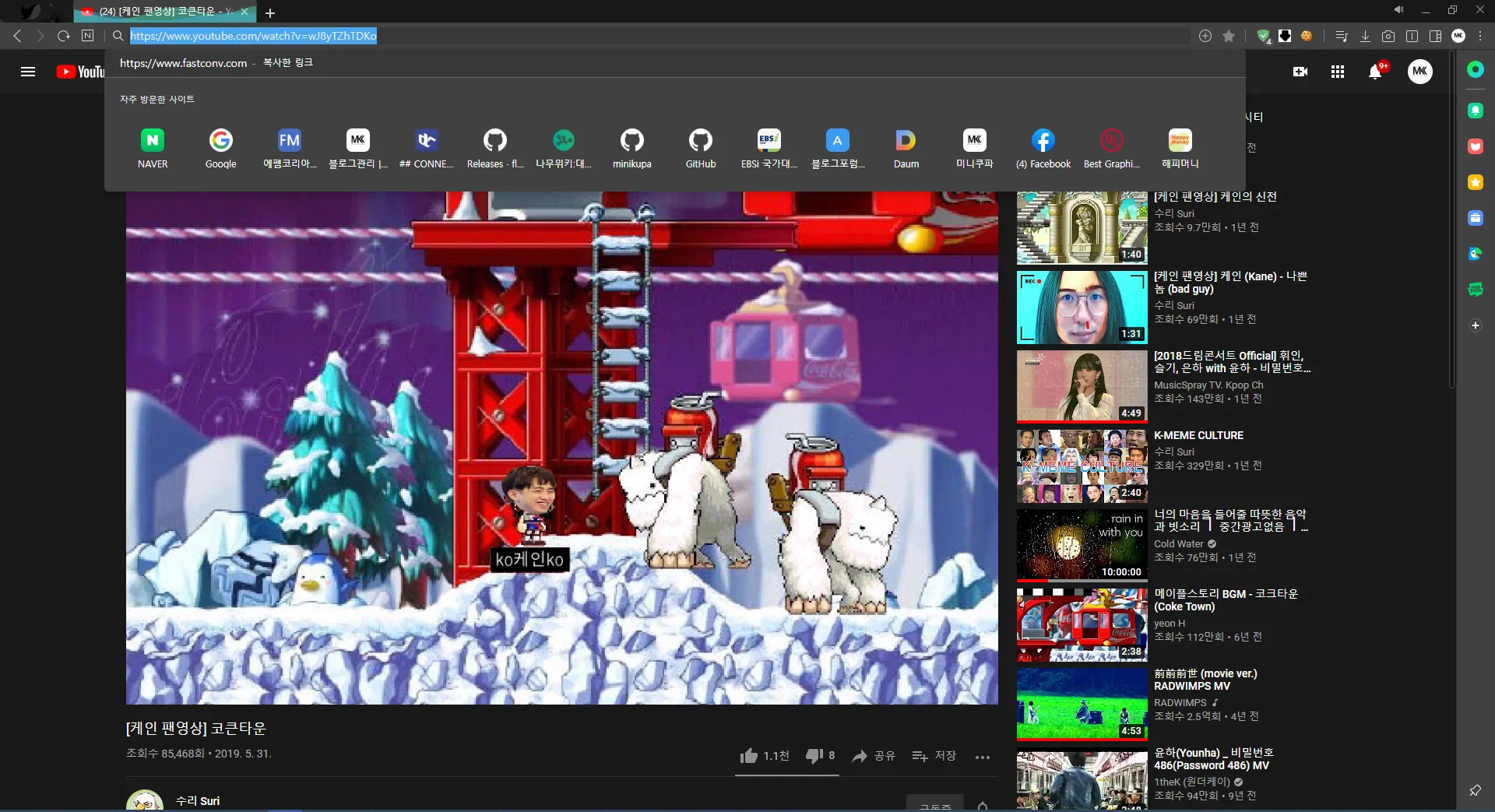Open split view with the dual pane icon
The height and width of the screenshot is (812, 1495).
coord(1412,36)
